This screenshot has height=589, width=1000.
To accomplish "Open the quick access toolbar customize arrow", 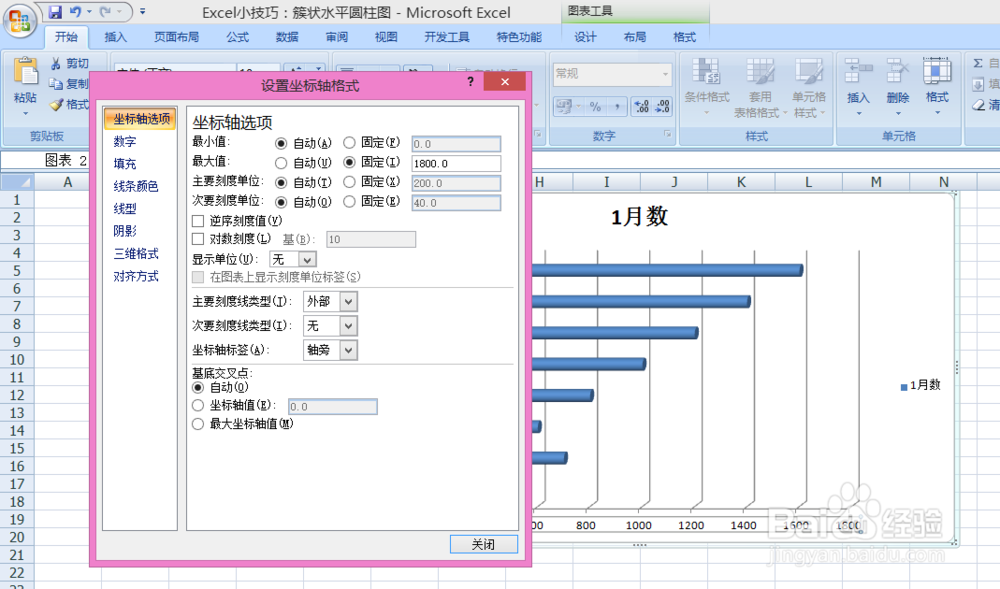I will coord(142,11).
